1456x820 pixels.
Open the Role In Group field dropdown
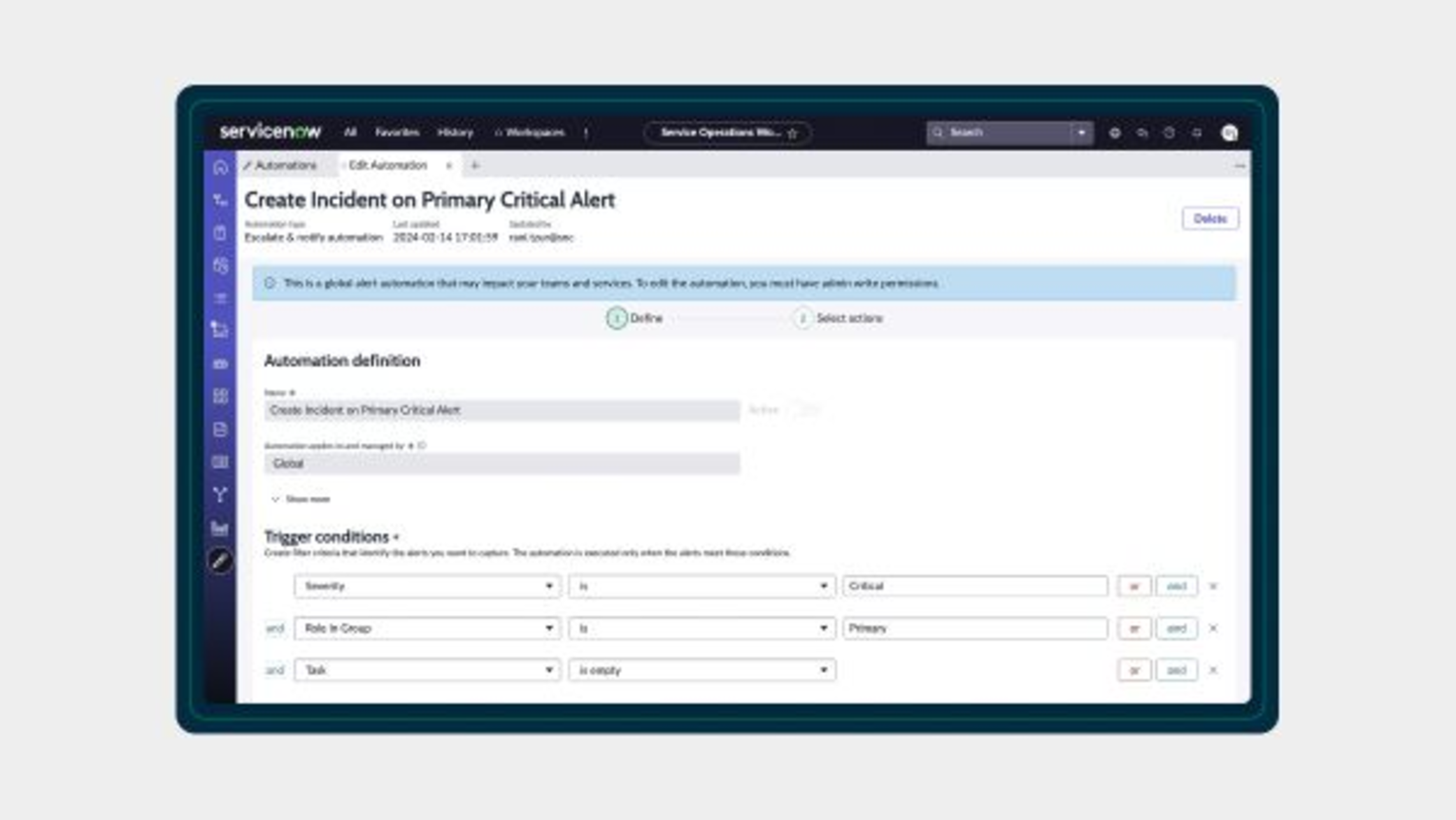[x=427, y=628]
